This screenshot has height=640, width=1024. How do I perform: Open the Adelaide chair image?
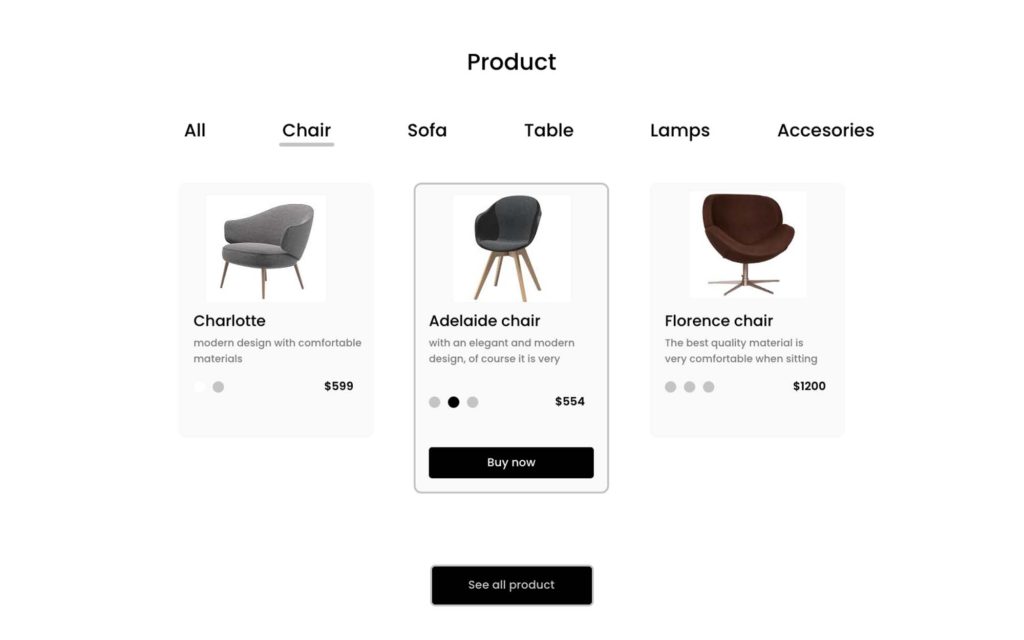click(x=511, y=248)
